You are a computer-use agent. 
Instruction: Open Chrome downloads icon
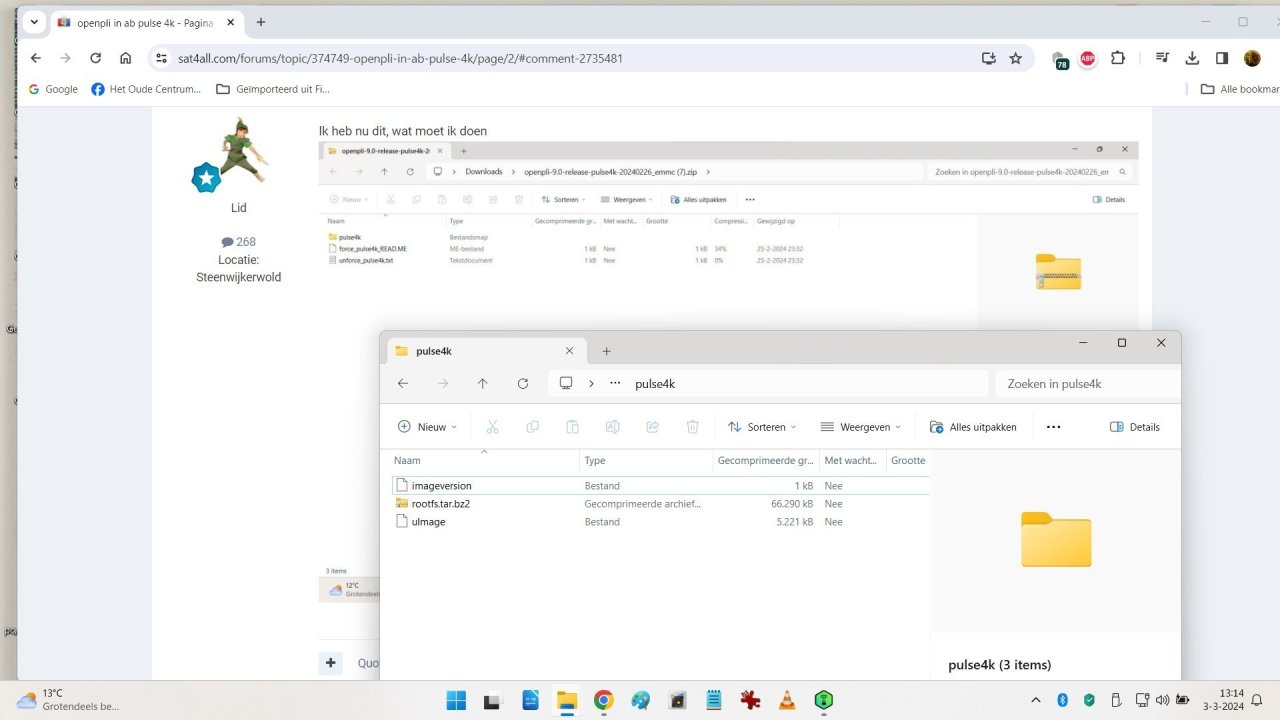[1192, 58]
